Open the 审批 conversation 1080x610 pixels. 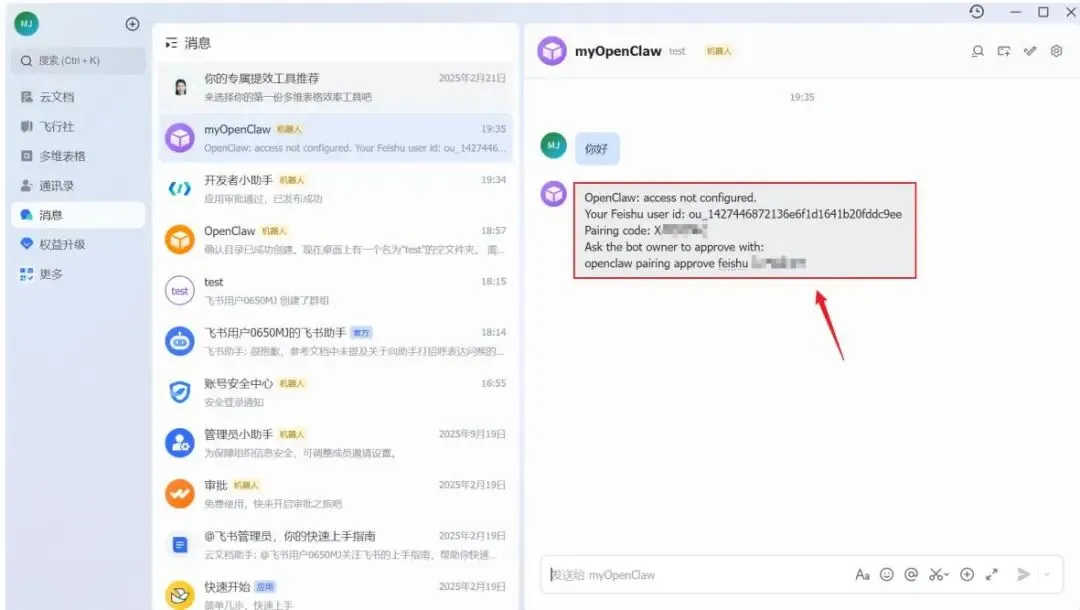[x=335, y=494]
